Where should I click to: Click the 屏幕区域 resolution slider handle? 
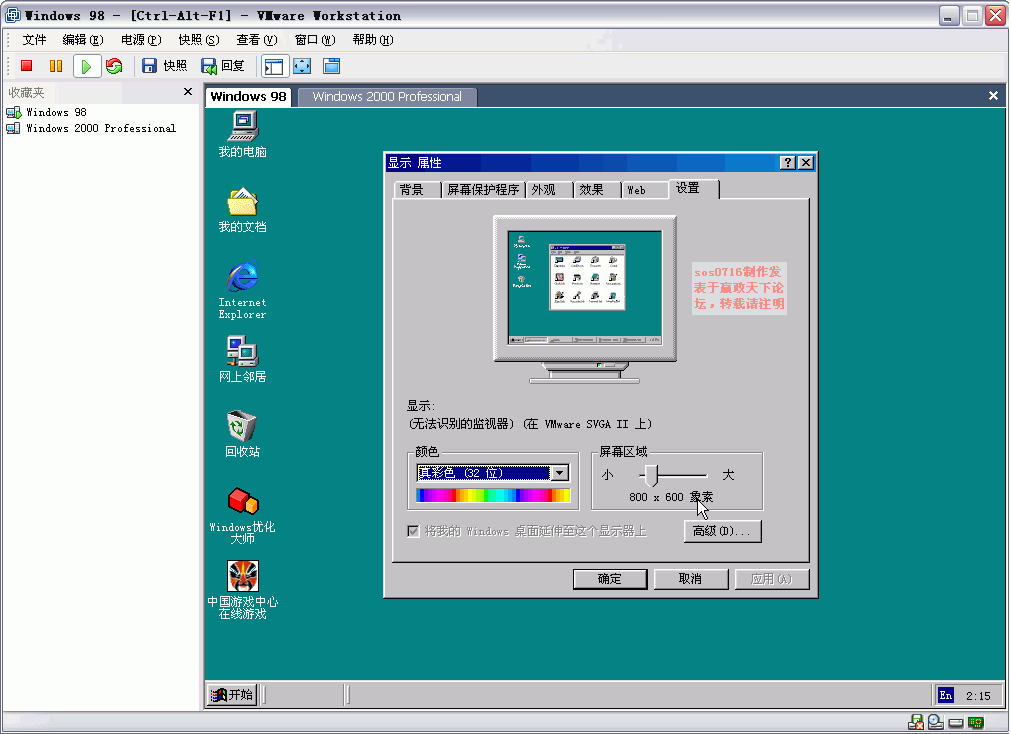652,475
